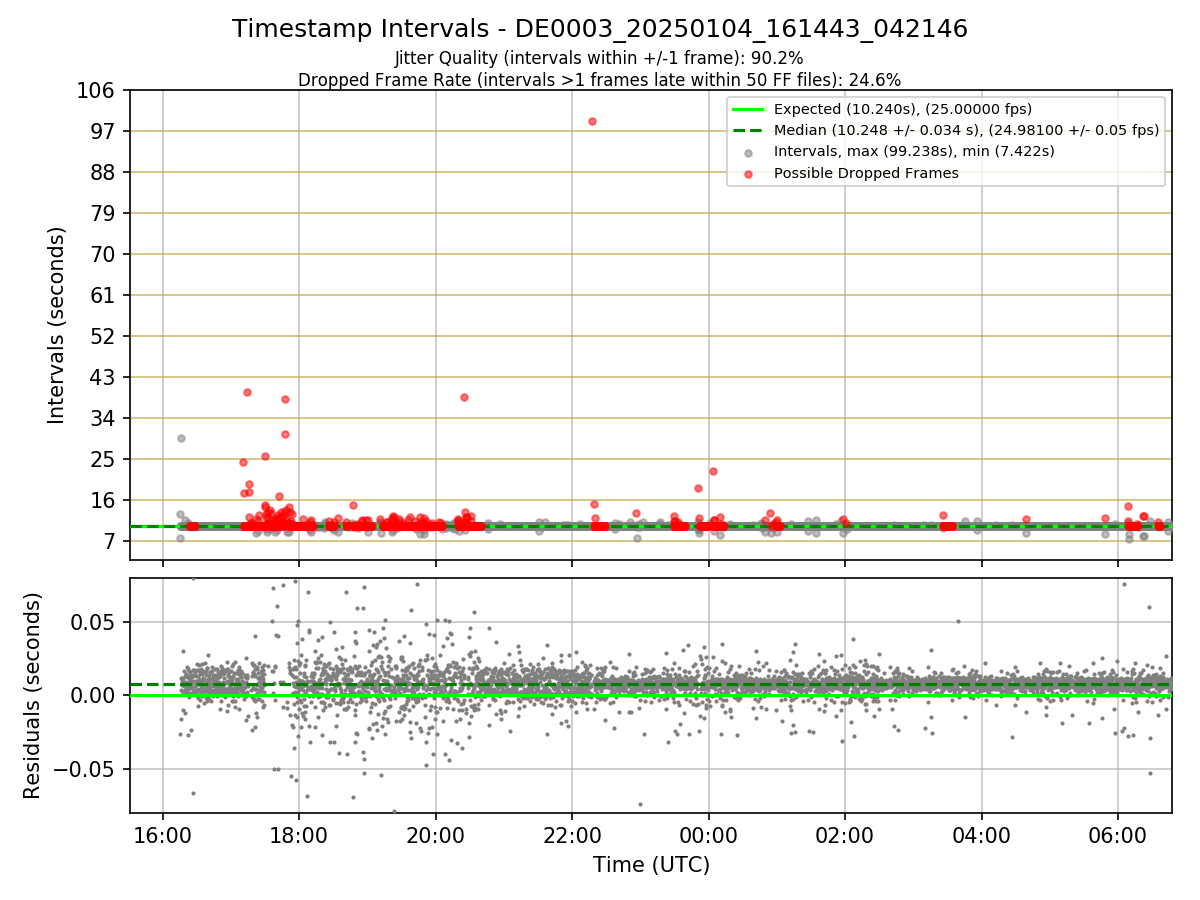This screenshot has height=900, width=1200.
Task: Click y-axis tick label '70'
Action: tap(103, 255)
